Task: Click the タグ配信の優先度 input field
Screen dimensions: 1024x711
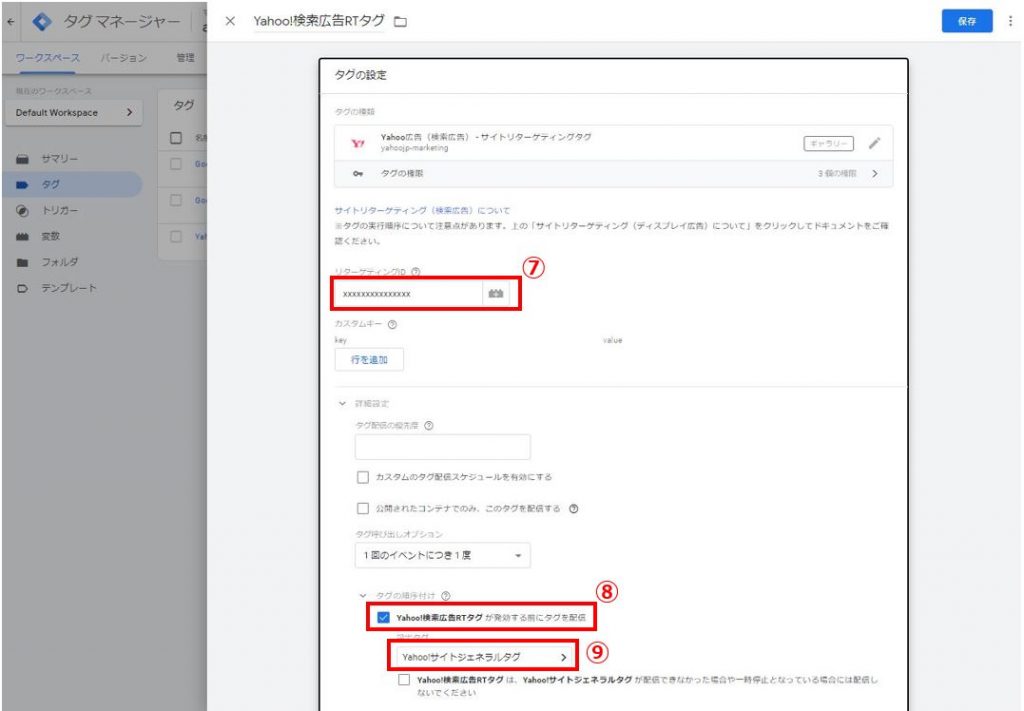Action: [x=443, y=447]
